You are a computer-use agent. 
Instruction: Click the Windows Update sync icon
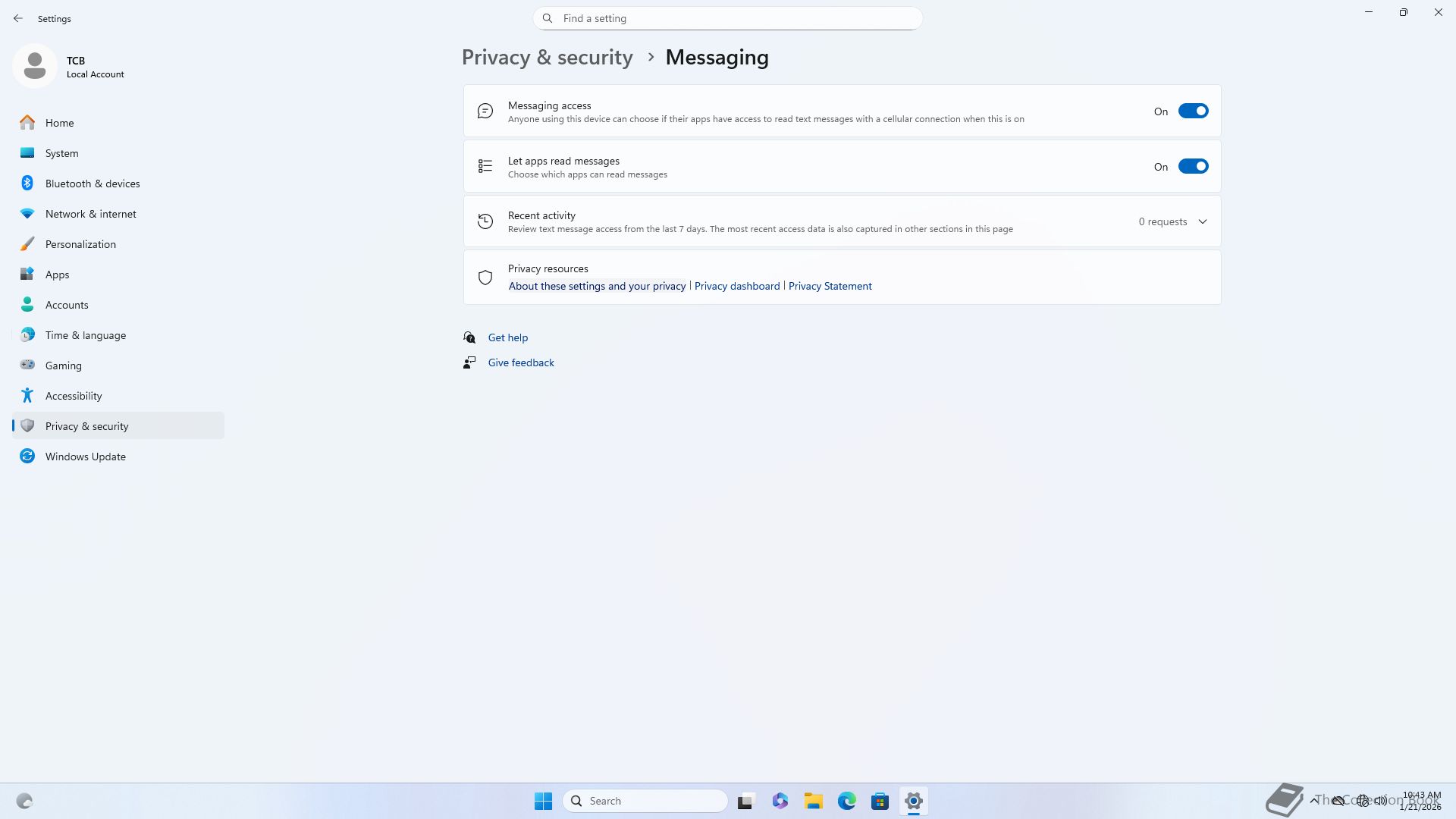pyautogui.click(x=27, y=457)
